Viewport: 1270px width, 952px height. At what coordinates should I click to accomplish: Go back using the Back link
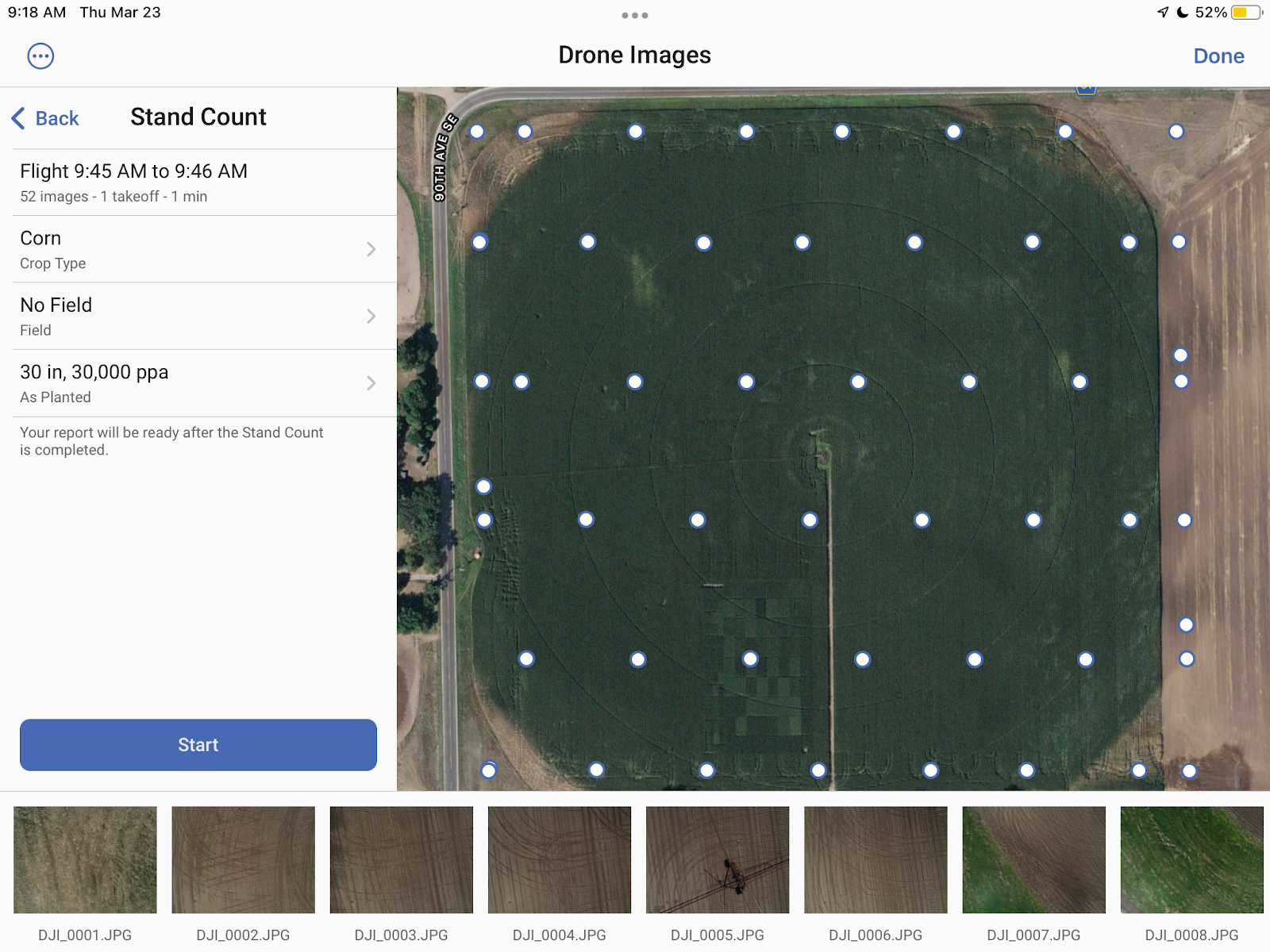(57, 118)
